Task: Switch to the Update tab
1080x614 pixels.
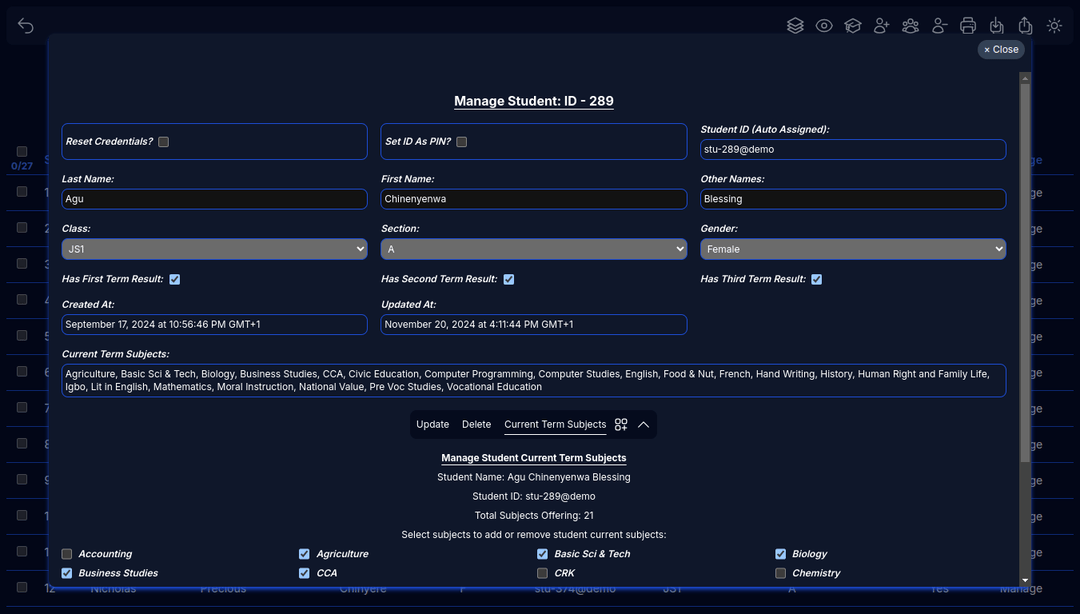Action: (432, 425)
